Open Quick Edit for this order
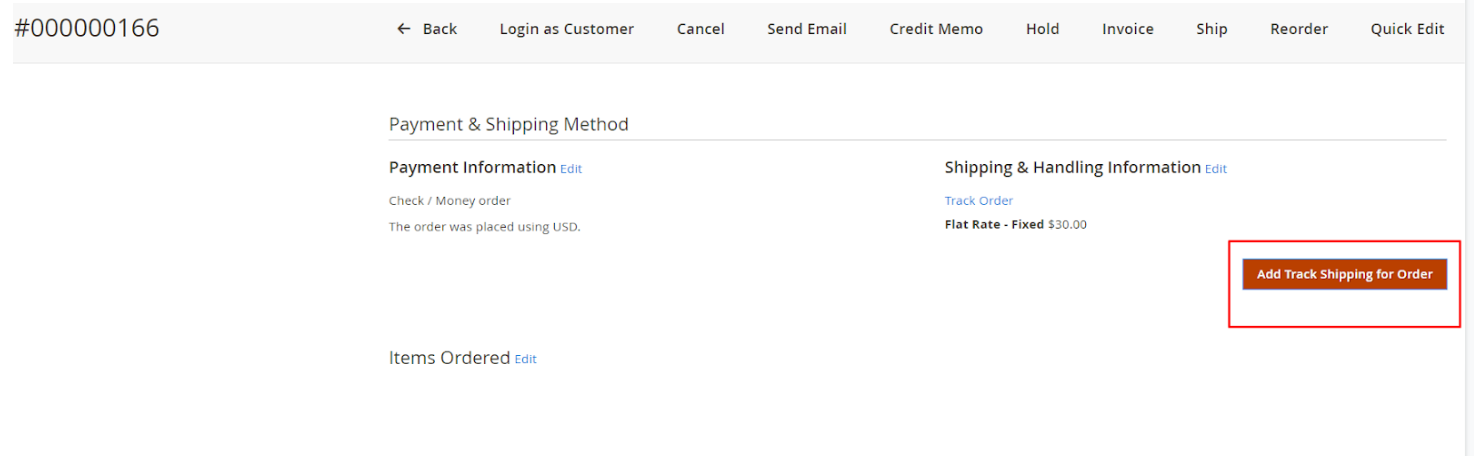Image resolution: width=1474 pixels, height=456 pixels. (x=1406, y=29)
